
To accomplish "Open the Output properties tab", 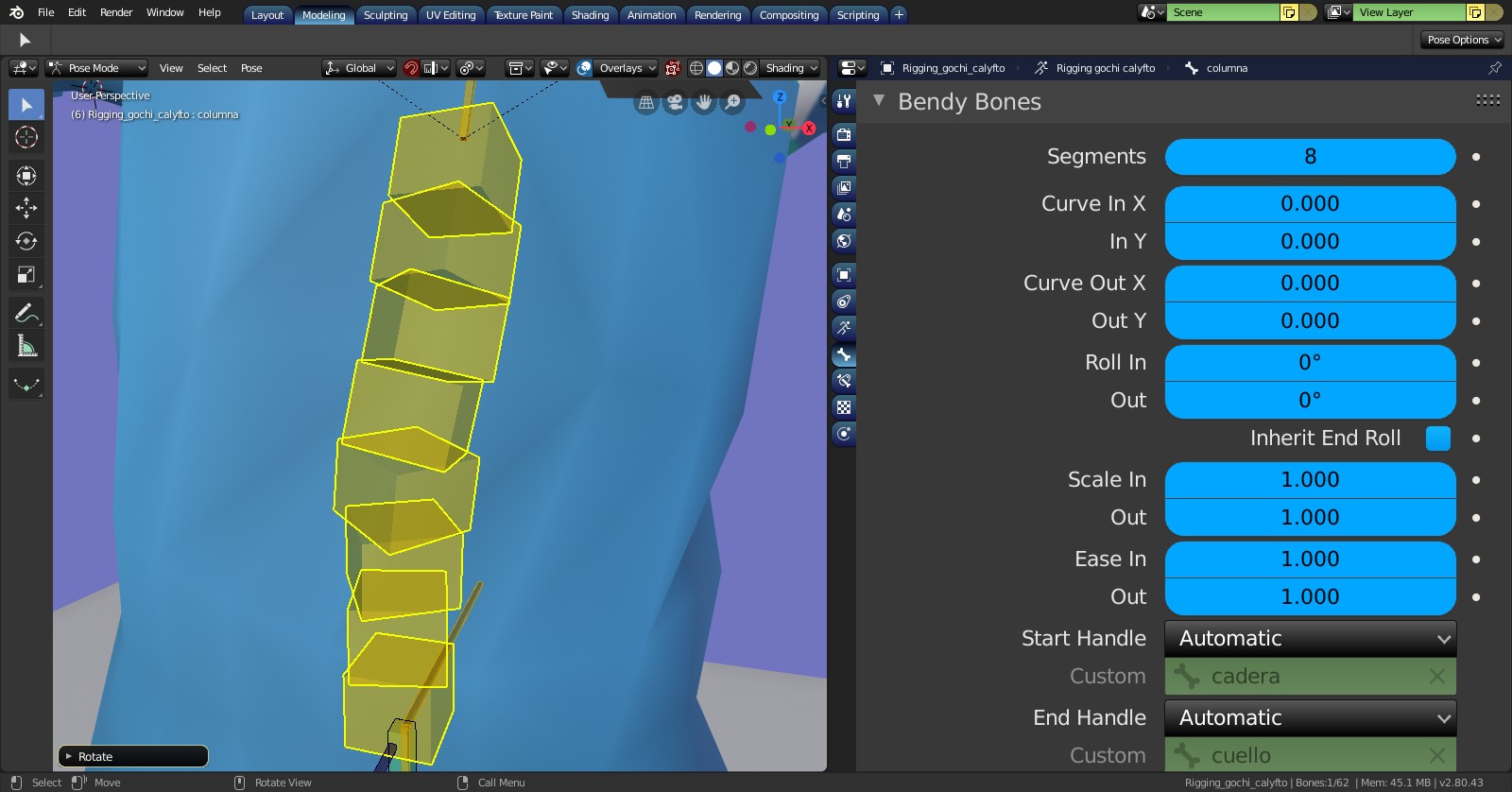I will [x=844, y=161].
